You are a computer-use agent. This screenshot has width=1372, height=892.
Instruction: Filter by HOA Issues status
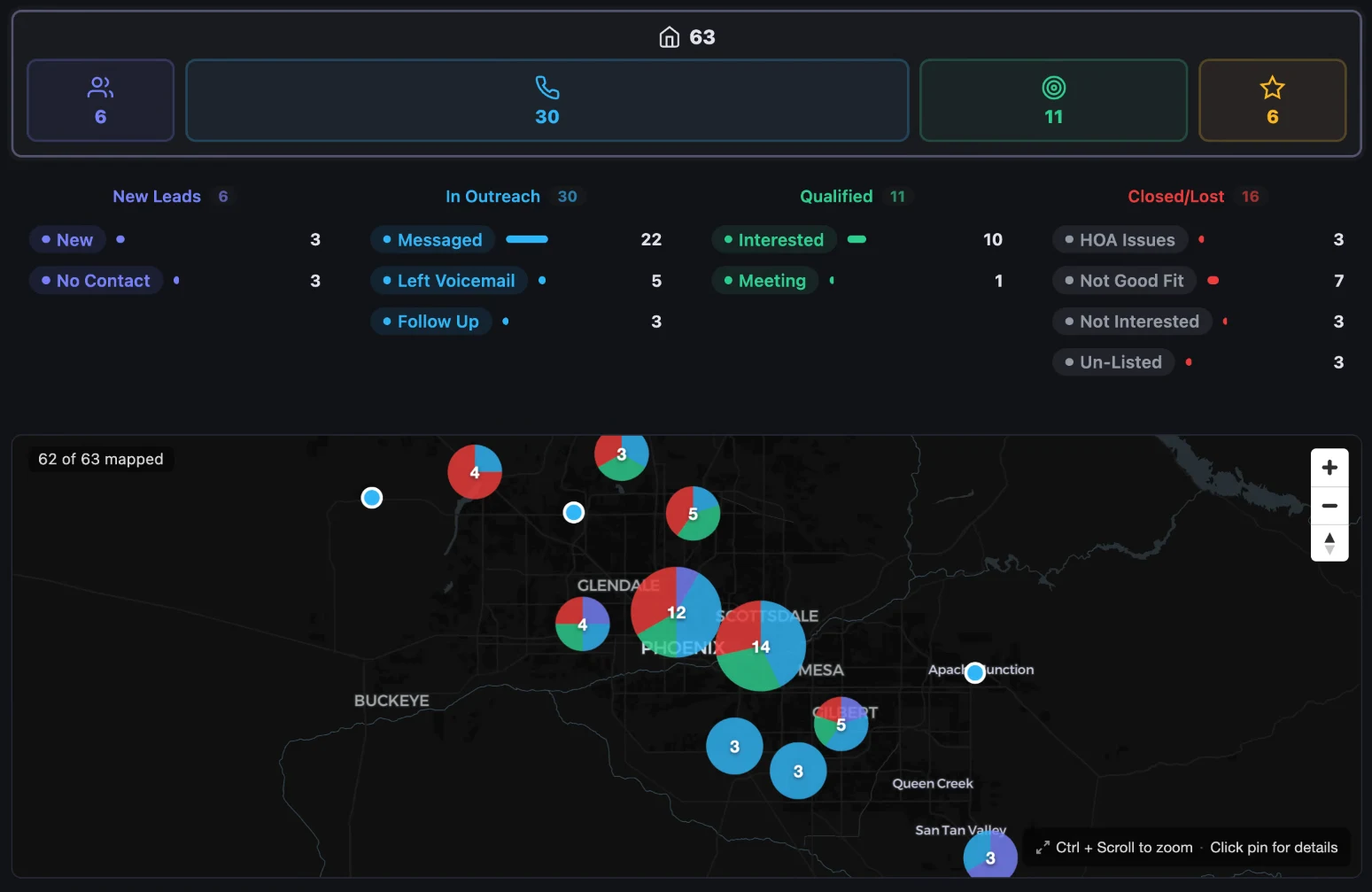tap(1120, 240)
